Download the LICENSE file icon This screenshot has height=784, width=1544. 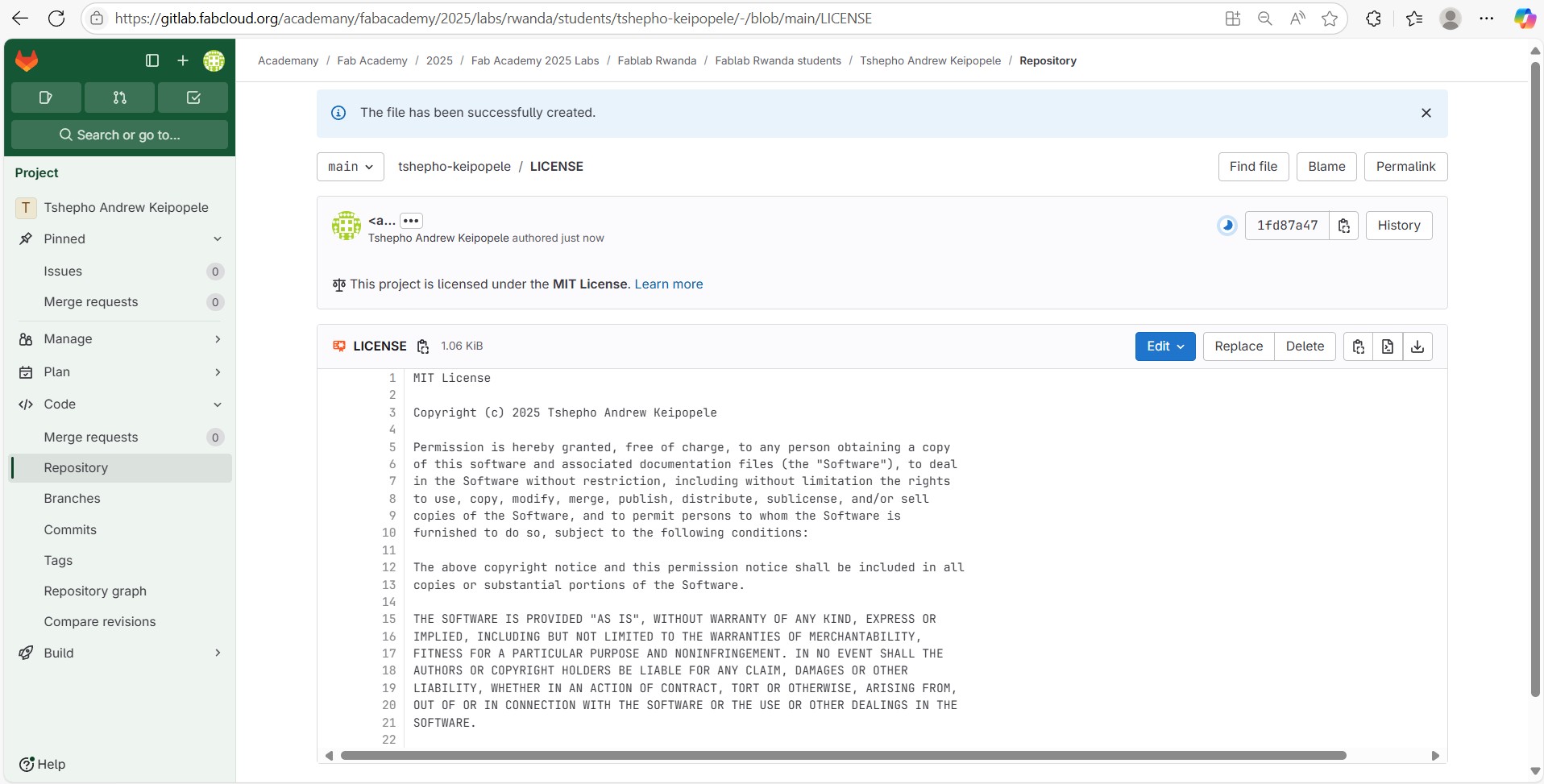click(1417, 346)
